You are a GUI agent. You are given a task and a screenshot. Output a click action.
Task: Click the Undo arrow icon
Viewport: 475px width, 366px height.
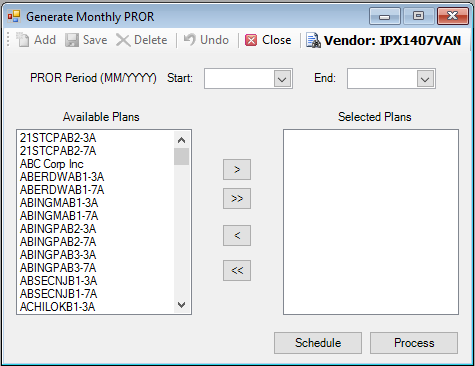[x=190, y=40]
